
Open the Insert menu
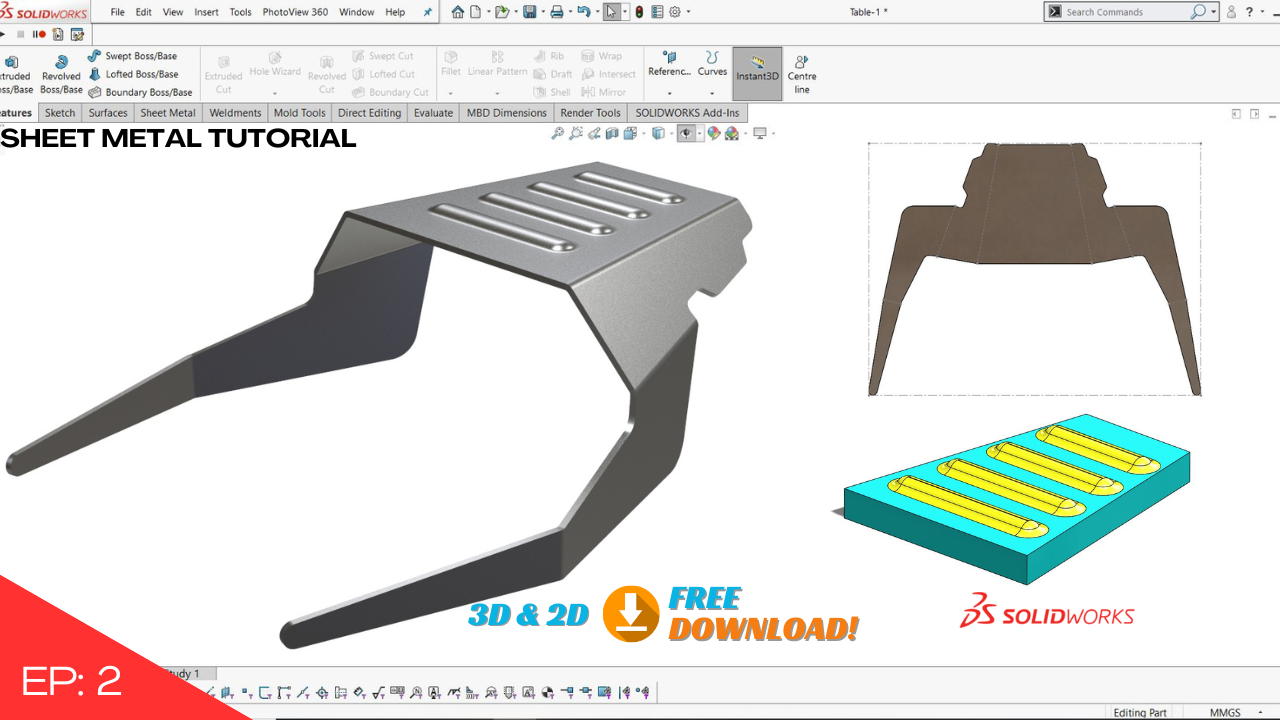207,12
